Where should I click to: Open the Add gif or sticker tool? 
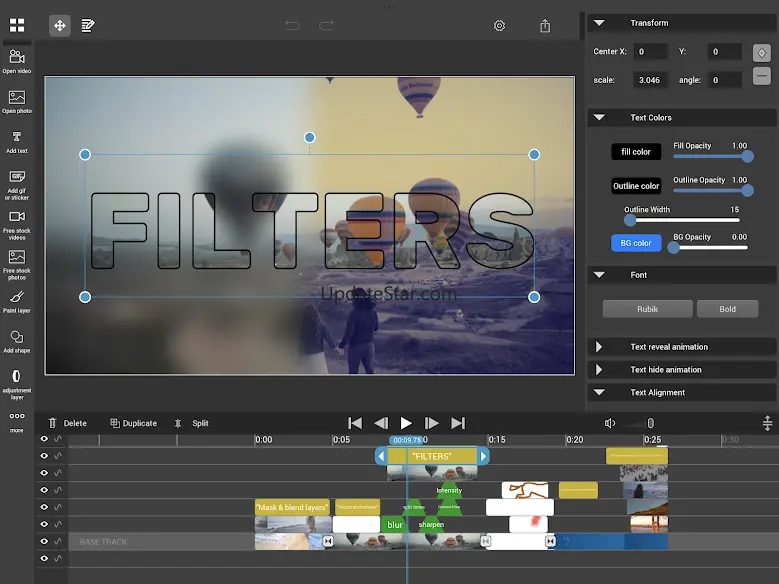click(x=17, y=177)
